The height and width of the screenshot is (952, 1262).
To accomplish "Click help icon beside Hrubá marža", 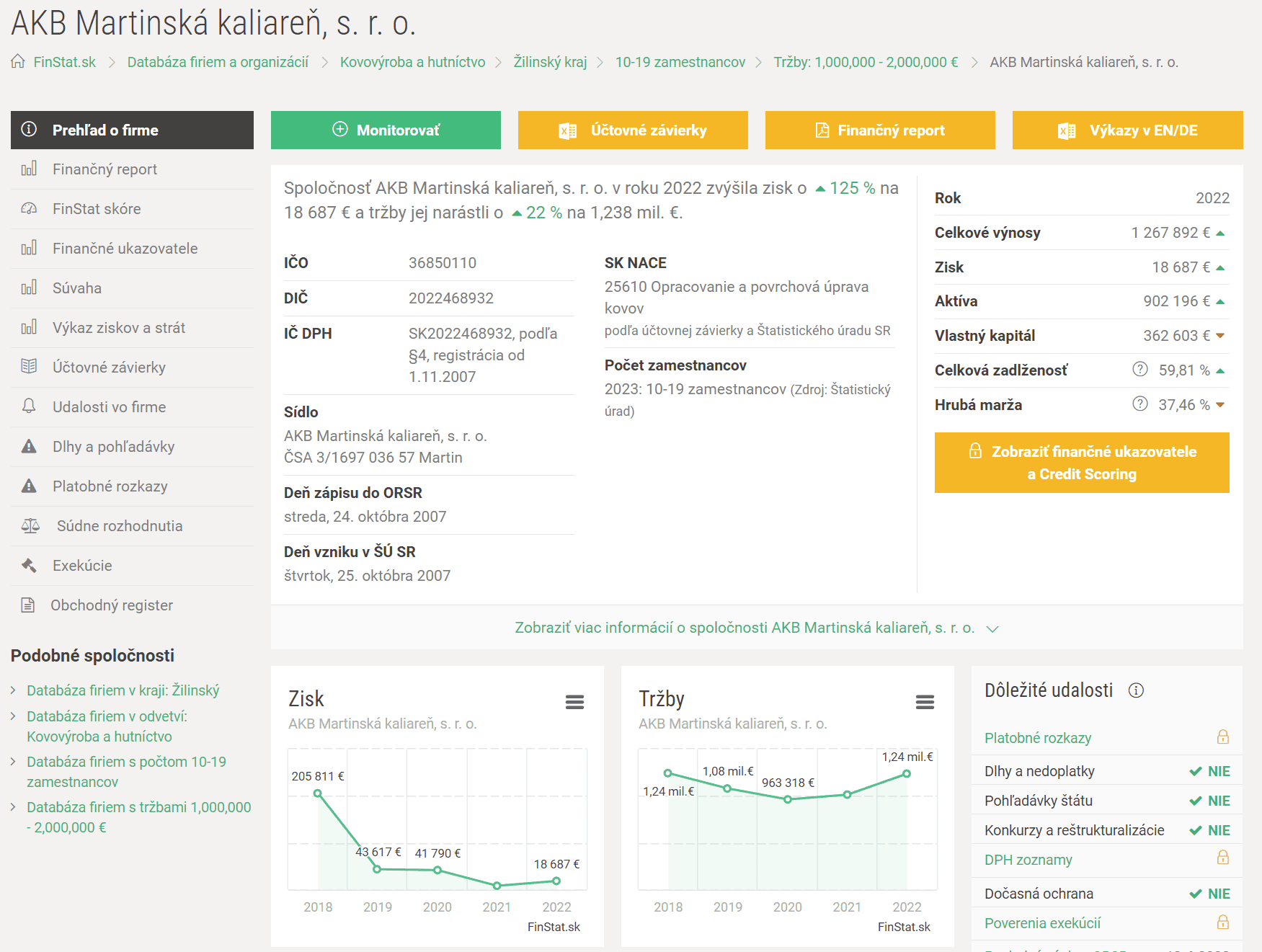I will [x=1139, y=404].
